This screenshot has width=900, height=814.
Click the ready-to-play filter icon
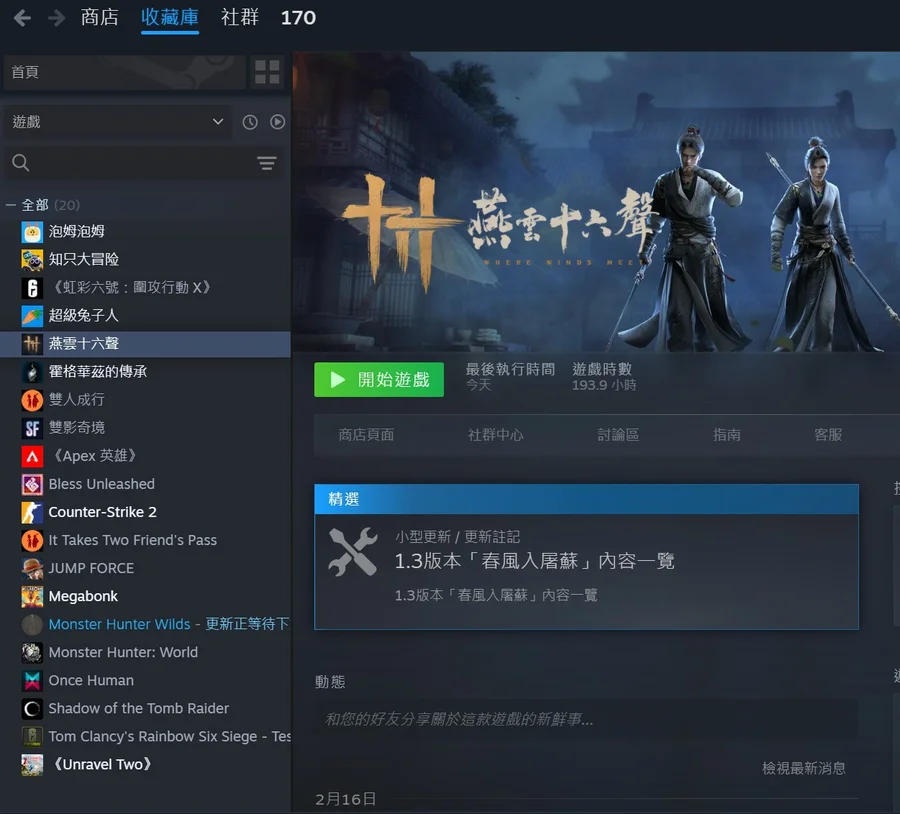pyautogui.click(x=277, y=122)
